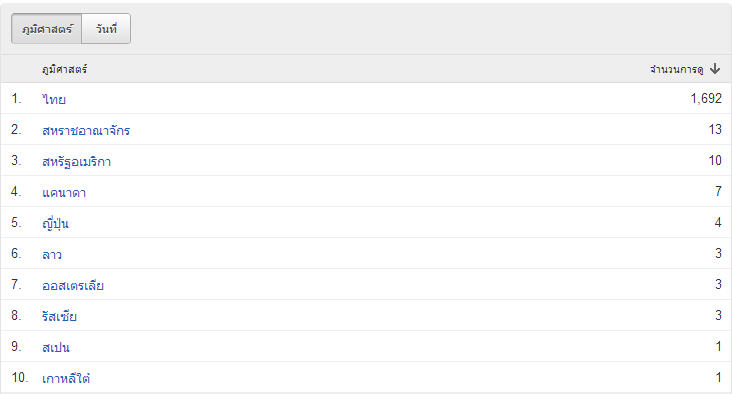Open the ญี่ปุ่น link

(55, 223)
